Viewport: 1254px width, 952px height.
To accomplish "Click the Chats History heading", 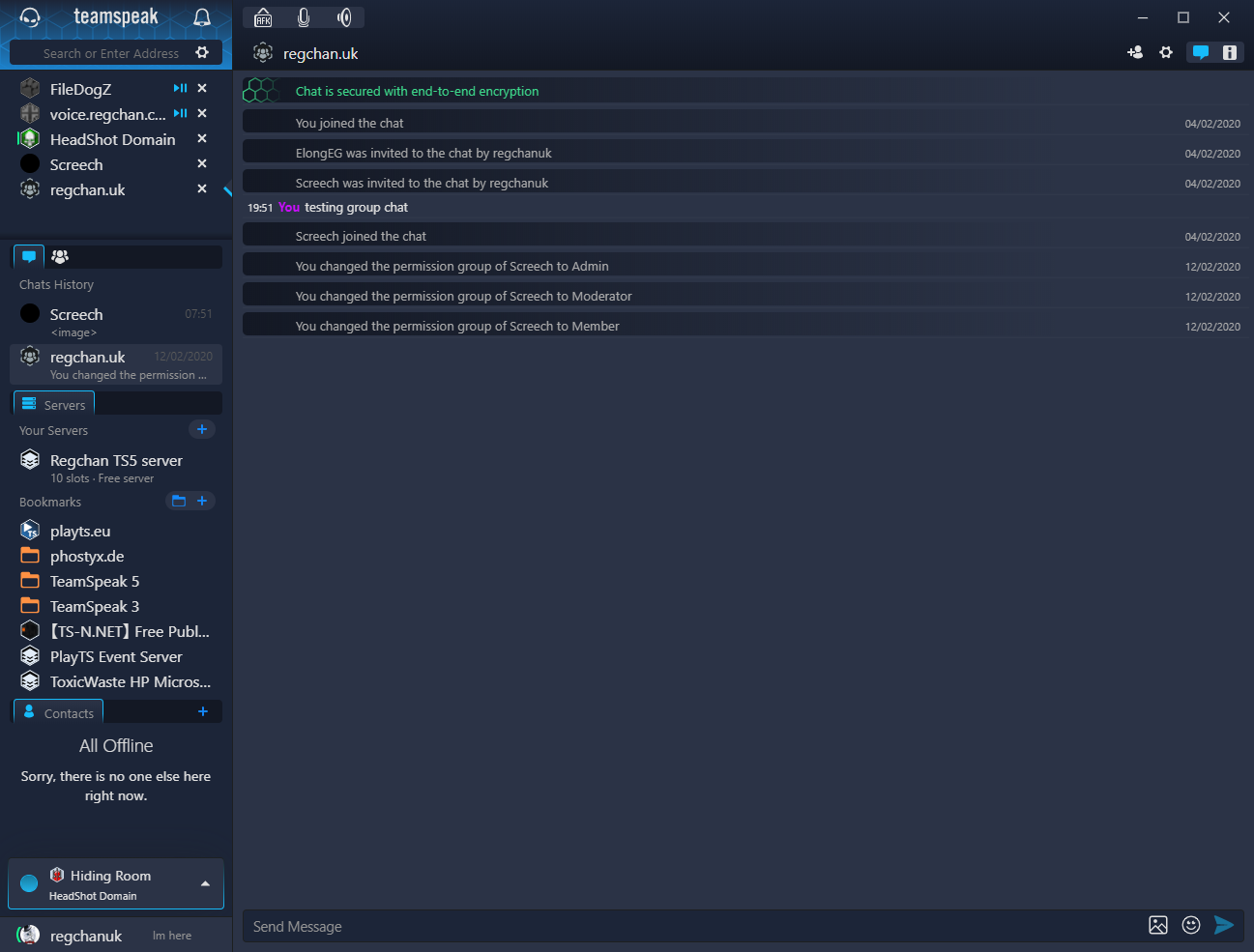I will [x=56, y=284].
